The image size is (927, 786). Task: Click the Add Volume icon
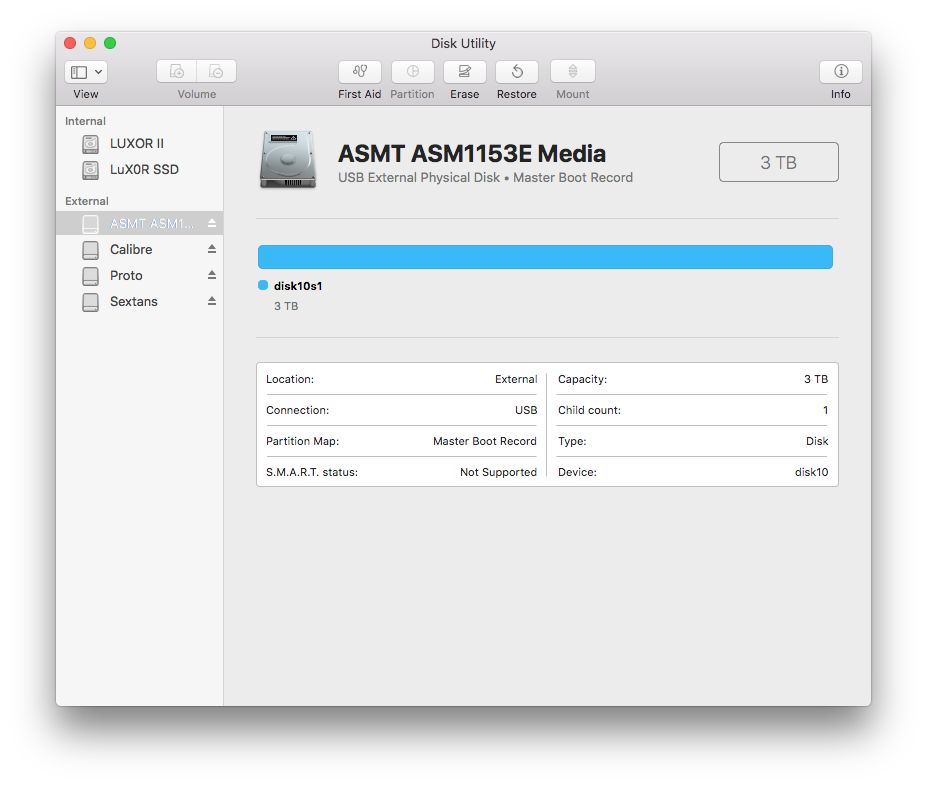[x=177, y=72]
